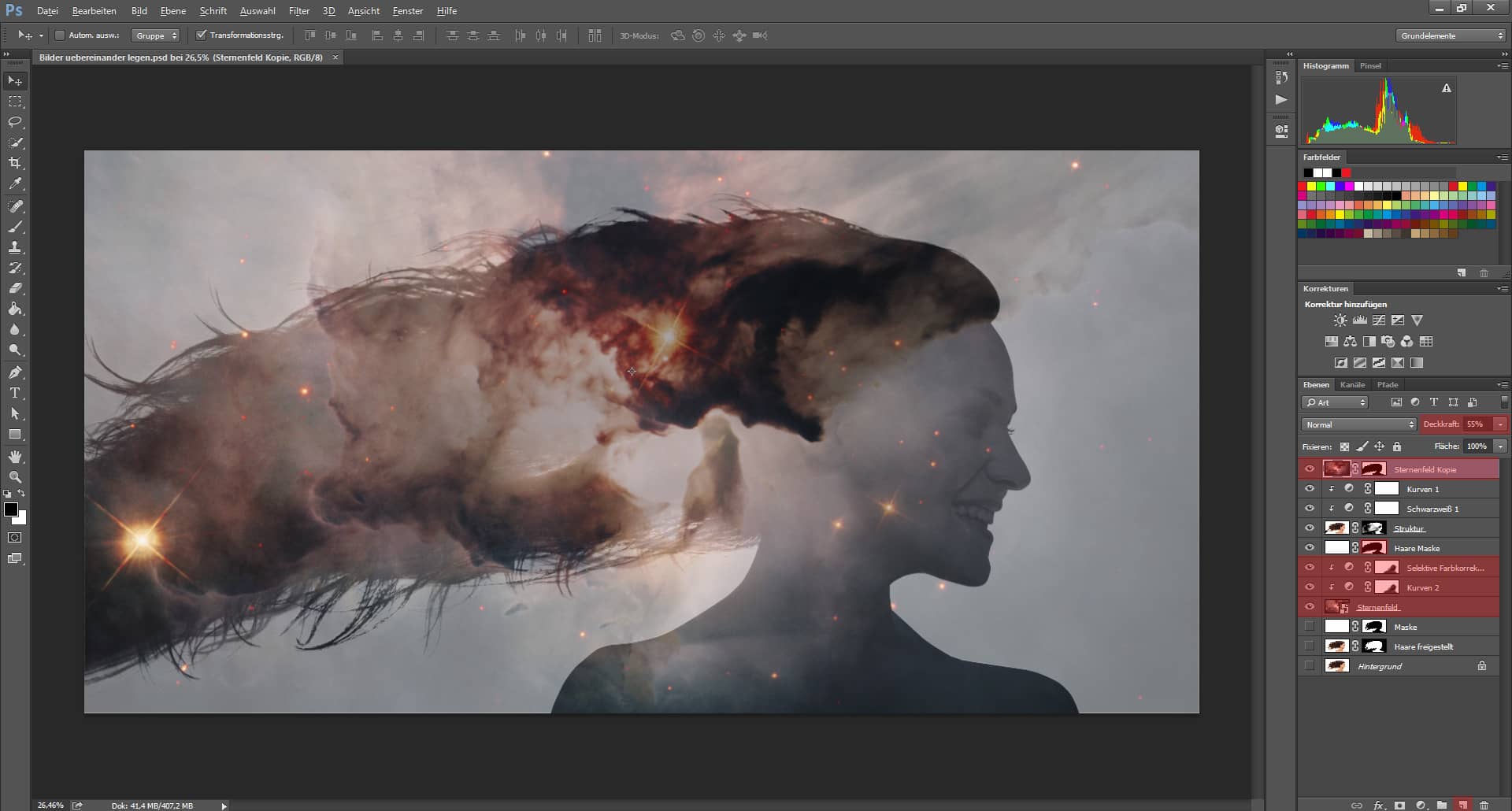The image size is (1512, 811).
Task: Open the Filter menu
Action: click(299, 11)
